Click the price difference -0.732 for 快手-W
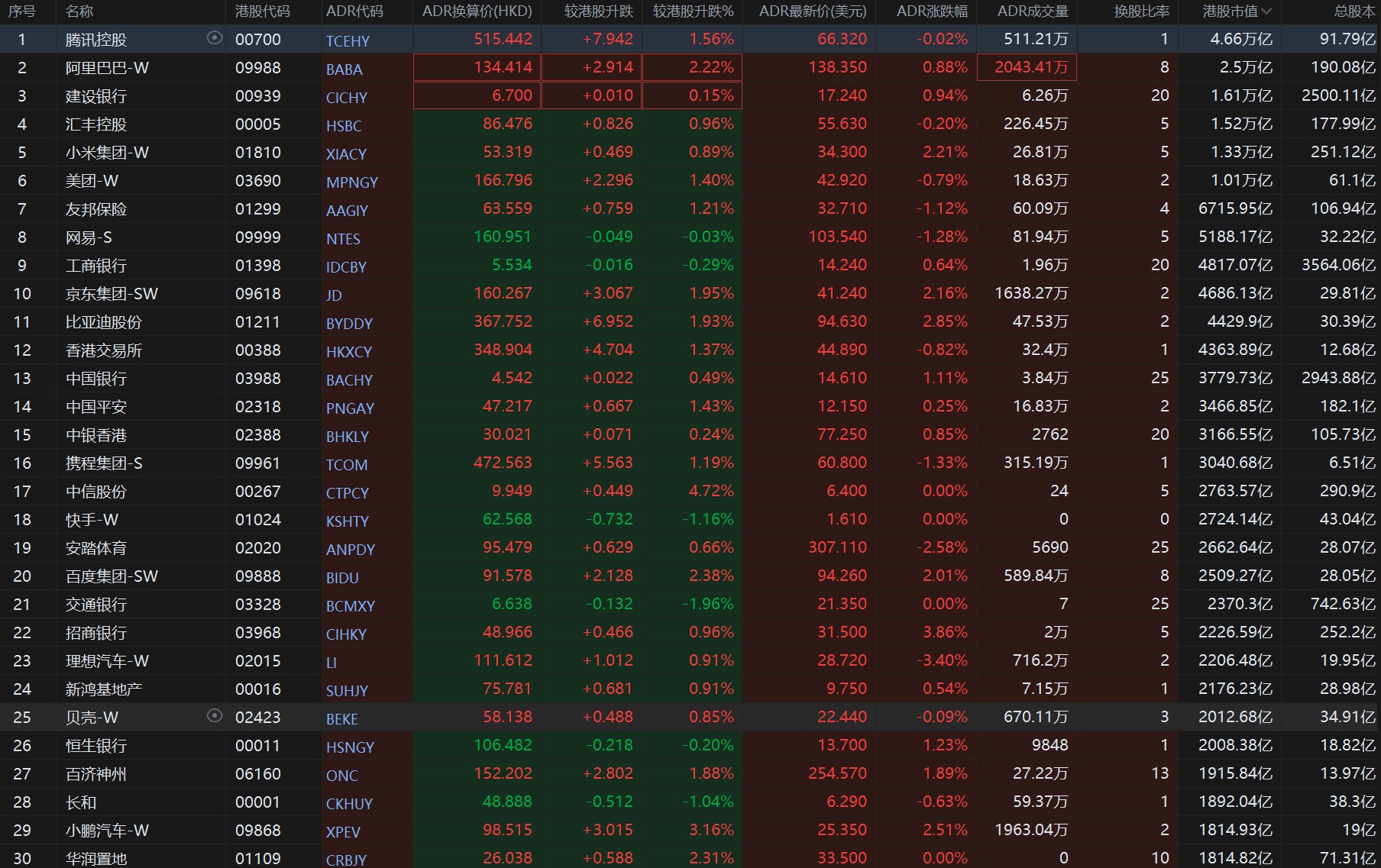The width and height of the screenshot is (1381, 868). [610, 519]
